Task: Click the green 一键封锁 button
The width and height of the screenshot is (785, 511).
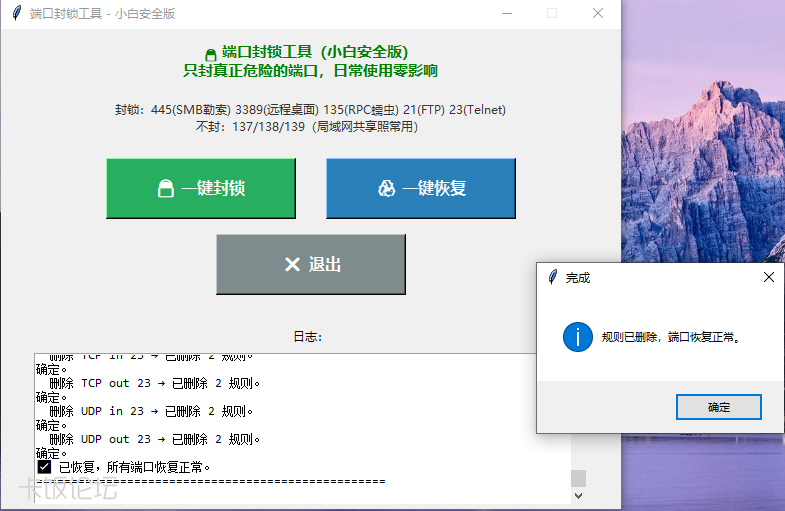Action: tap(201, 188)
